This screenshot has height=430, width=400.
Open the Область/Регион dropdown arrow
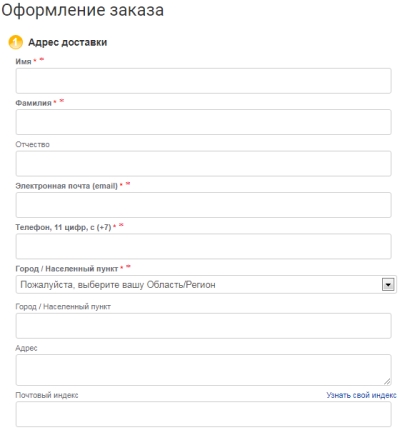click(388, 285)
